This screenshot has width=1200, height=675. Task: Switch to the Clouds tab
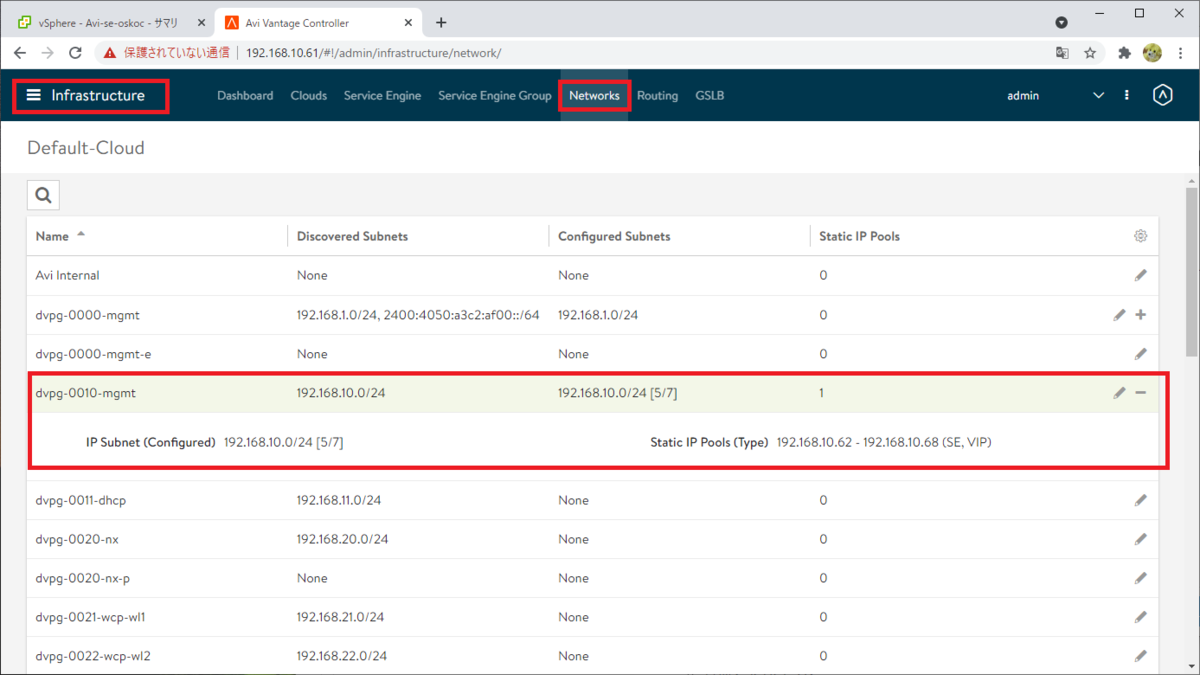[309, 95]
